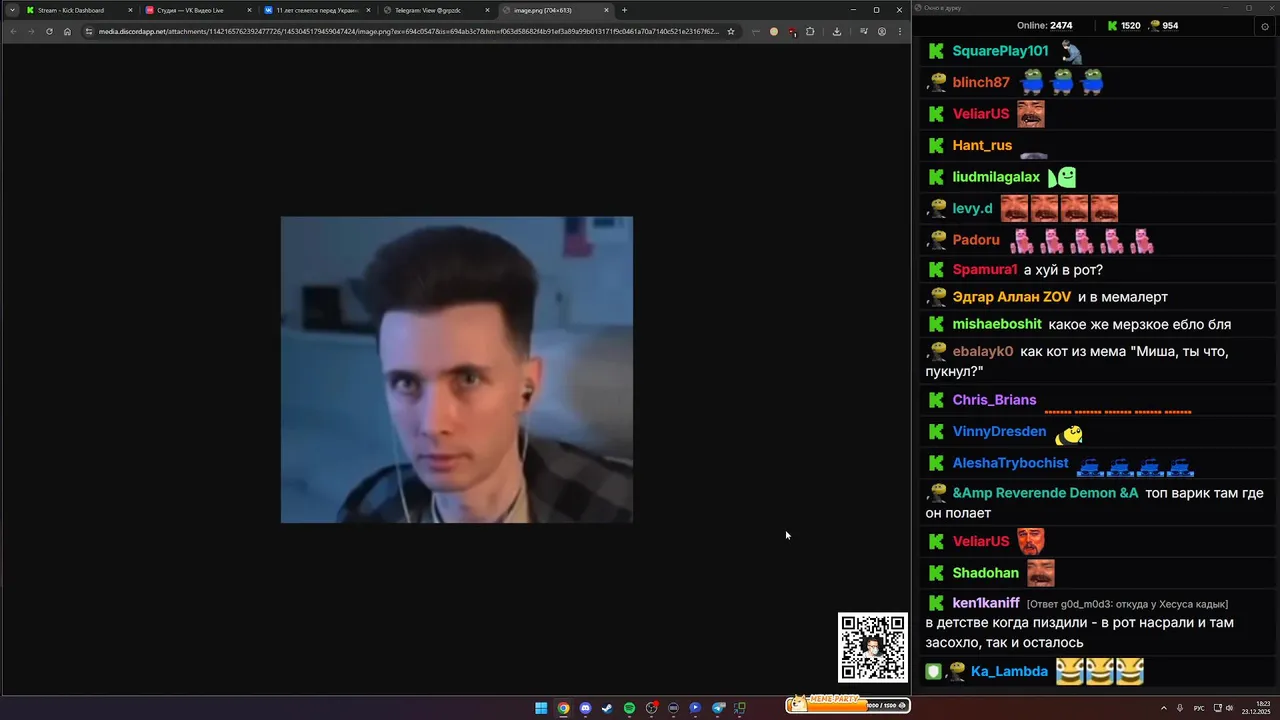Click the moderator badge beside Ka_Lambda
The image size is (1280, 720).
tap(932, 671)
